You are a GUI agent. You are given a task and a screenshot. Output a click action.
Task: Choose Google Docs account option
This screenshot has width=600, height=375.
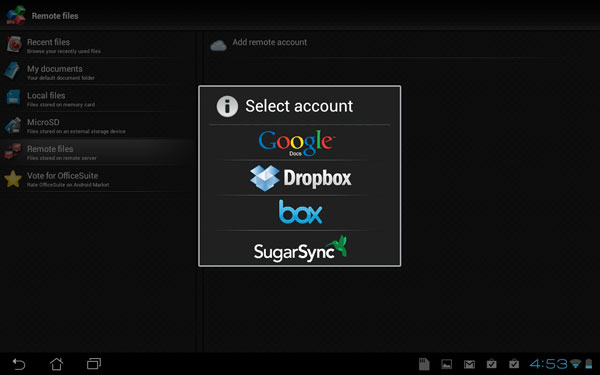click(x=300, y=143)
